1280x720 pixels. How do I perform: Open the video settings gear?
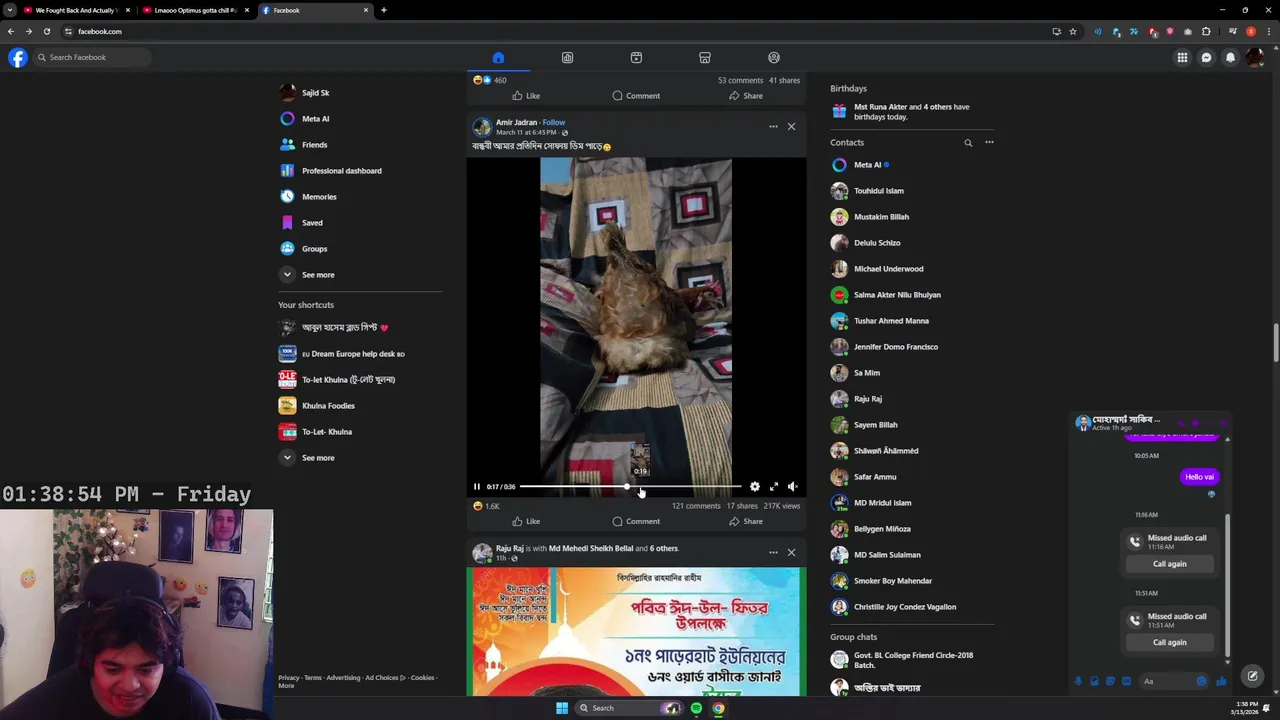(755, 487)
